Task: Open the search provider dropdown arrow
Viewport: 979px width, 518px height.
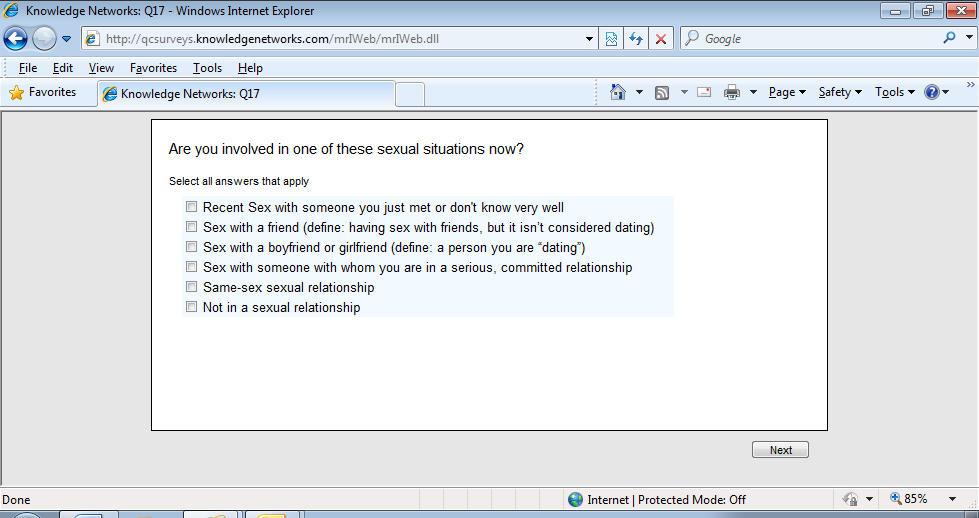Action: coord(969,37)
